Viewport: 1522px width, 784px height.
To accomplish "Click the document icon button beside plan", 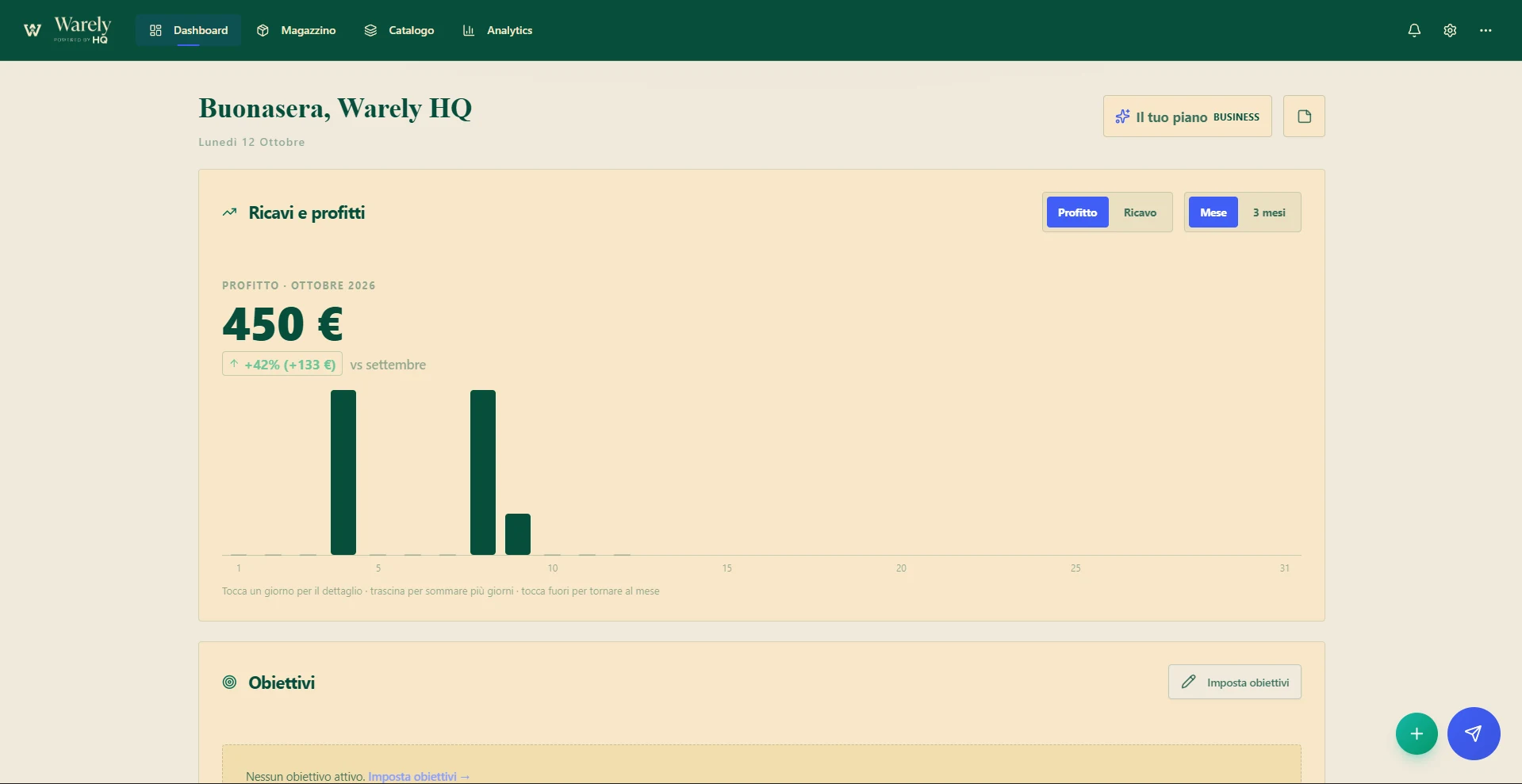I will tap(1304, 117).
